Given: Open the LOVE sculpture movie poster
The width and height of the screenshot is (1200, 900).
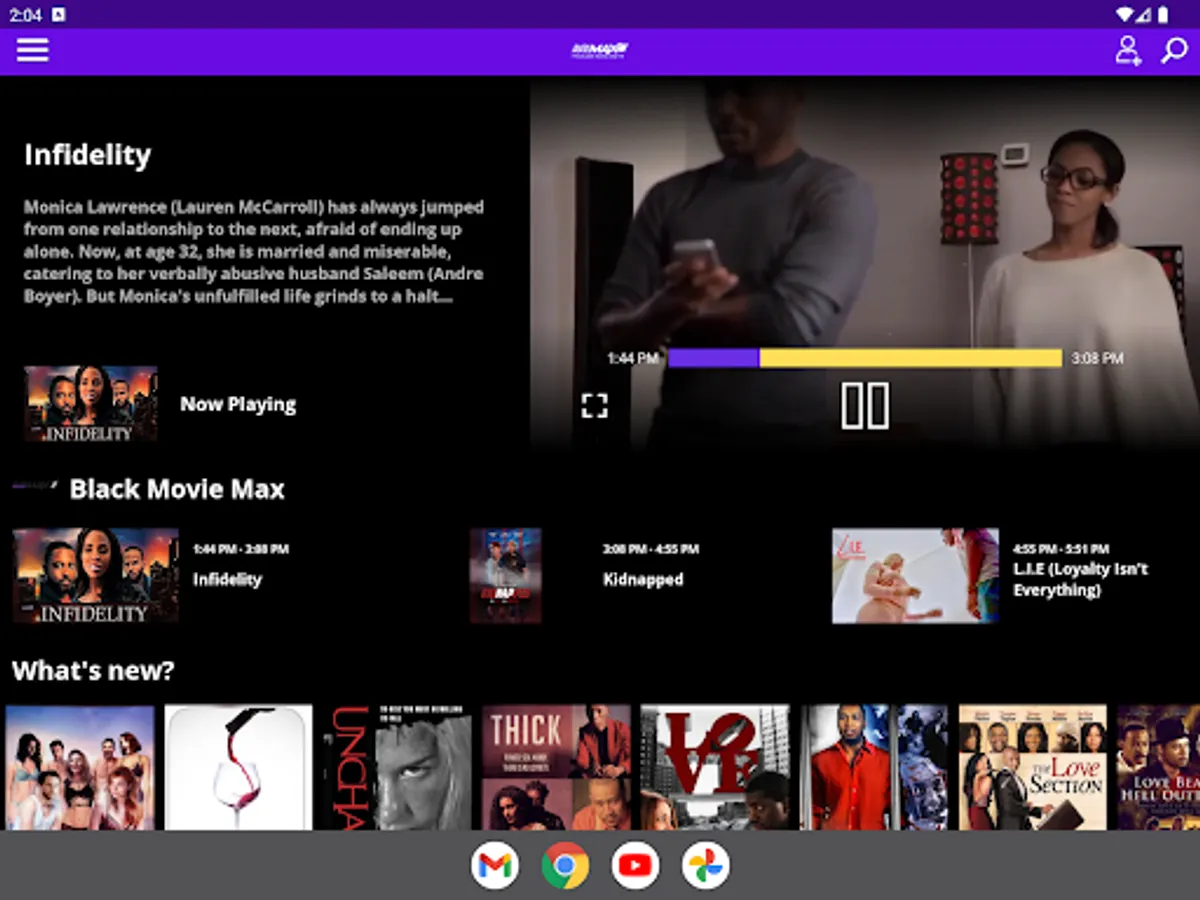Looking at the screenshot, I should (x=715, y=768).
